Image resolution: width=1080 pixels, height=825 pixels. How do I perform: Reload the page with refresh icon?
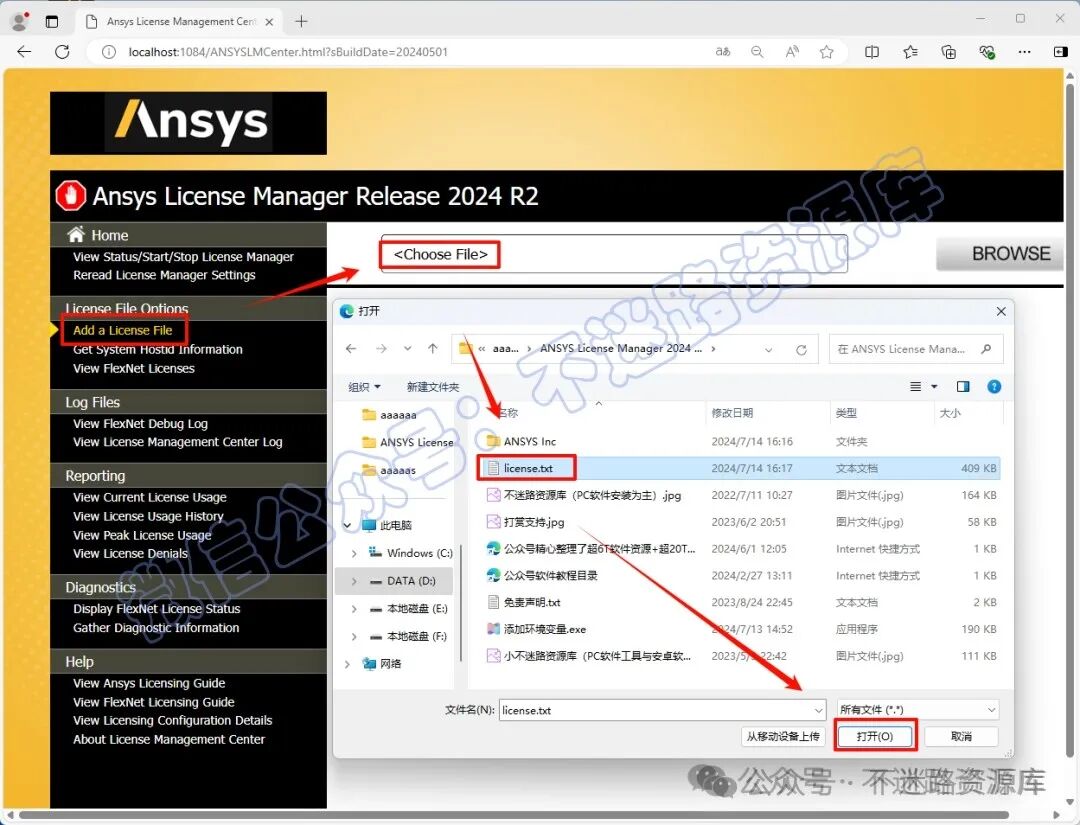(62, 52)
